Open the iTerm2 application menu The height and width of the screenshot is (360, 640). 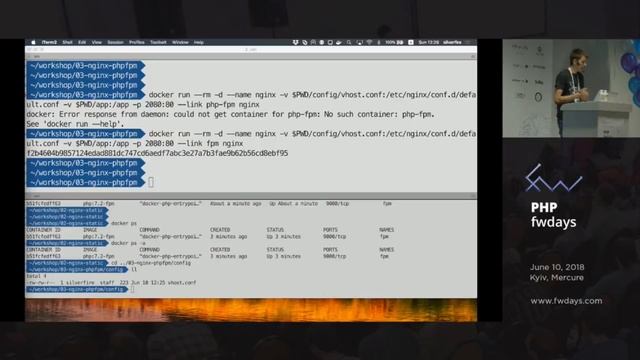[x=49, y=42]
